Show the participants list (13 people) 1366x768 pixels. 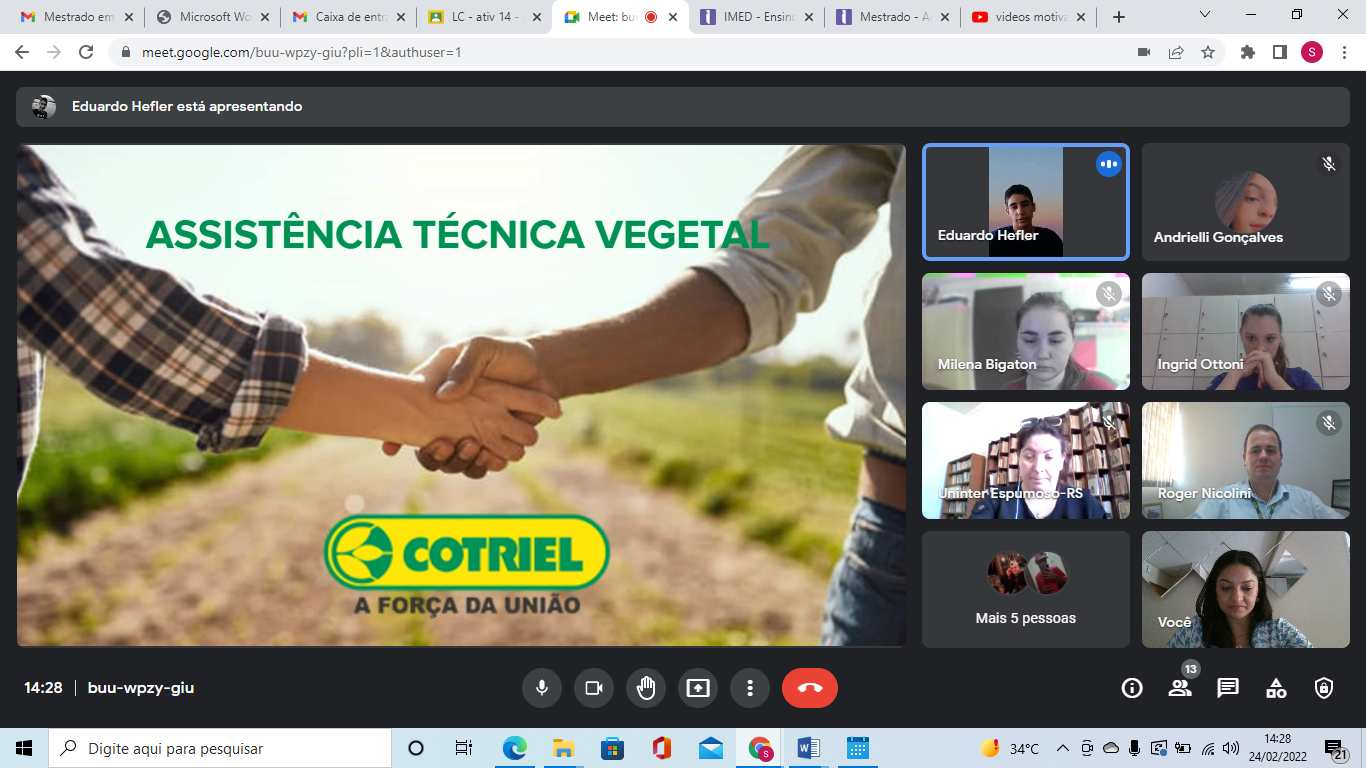point(1180,688)
